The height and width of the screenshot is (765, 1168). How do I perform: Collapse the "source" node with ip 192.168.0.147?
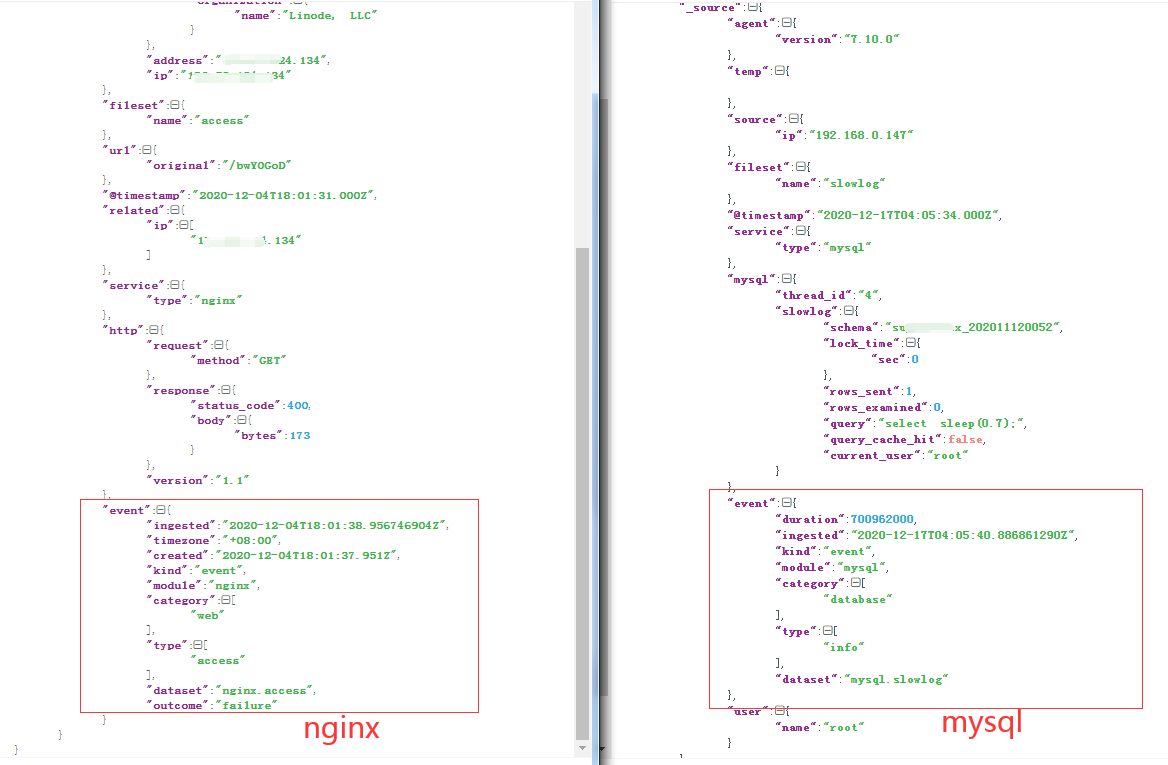(794, 119)
